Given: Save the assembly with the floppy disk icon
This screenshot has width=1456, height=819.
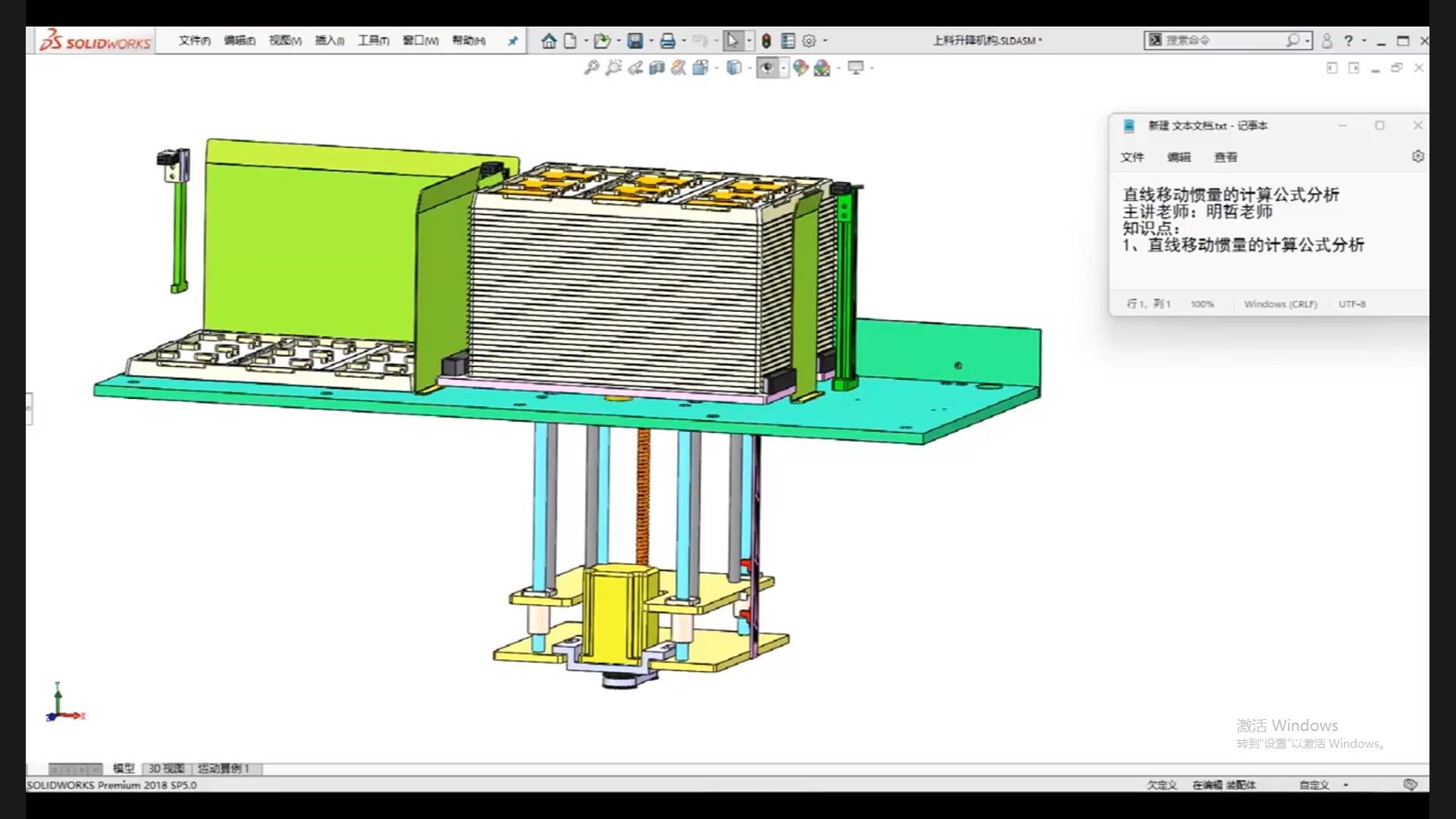Looking at the screenshot, I should tap(635, 41).
